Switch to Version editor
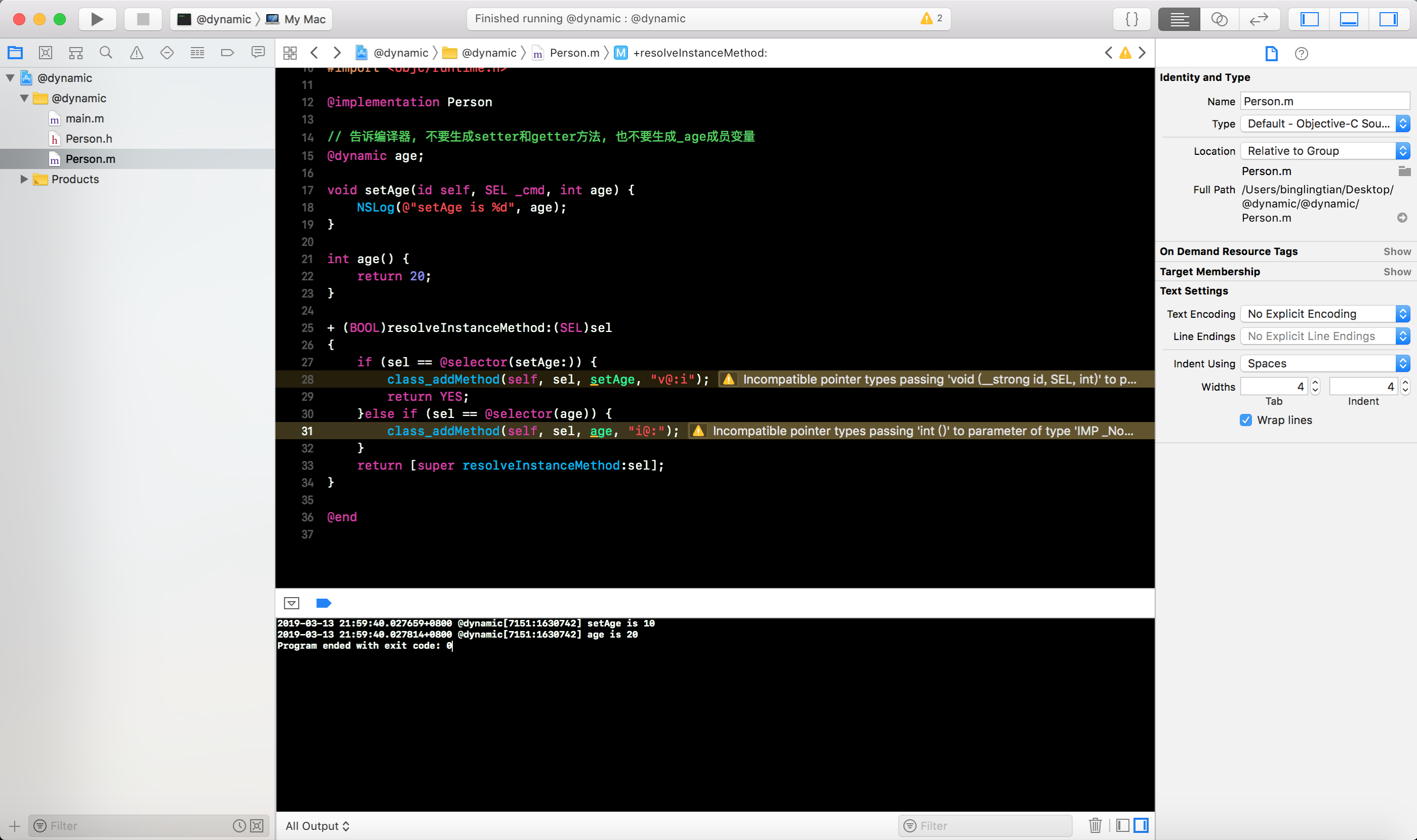The width and height of the screenshot is (1417, 840). tap(1259, 19)
